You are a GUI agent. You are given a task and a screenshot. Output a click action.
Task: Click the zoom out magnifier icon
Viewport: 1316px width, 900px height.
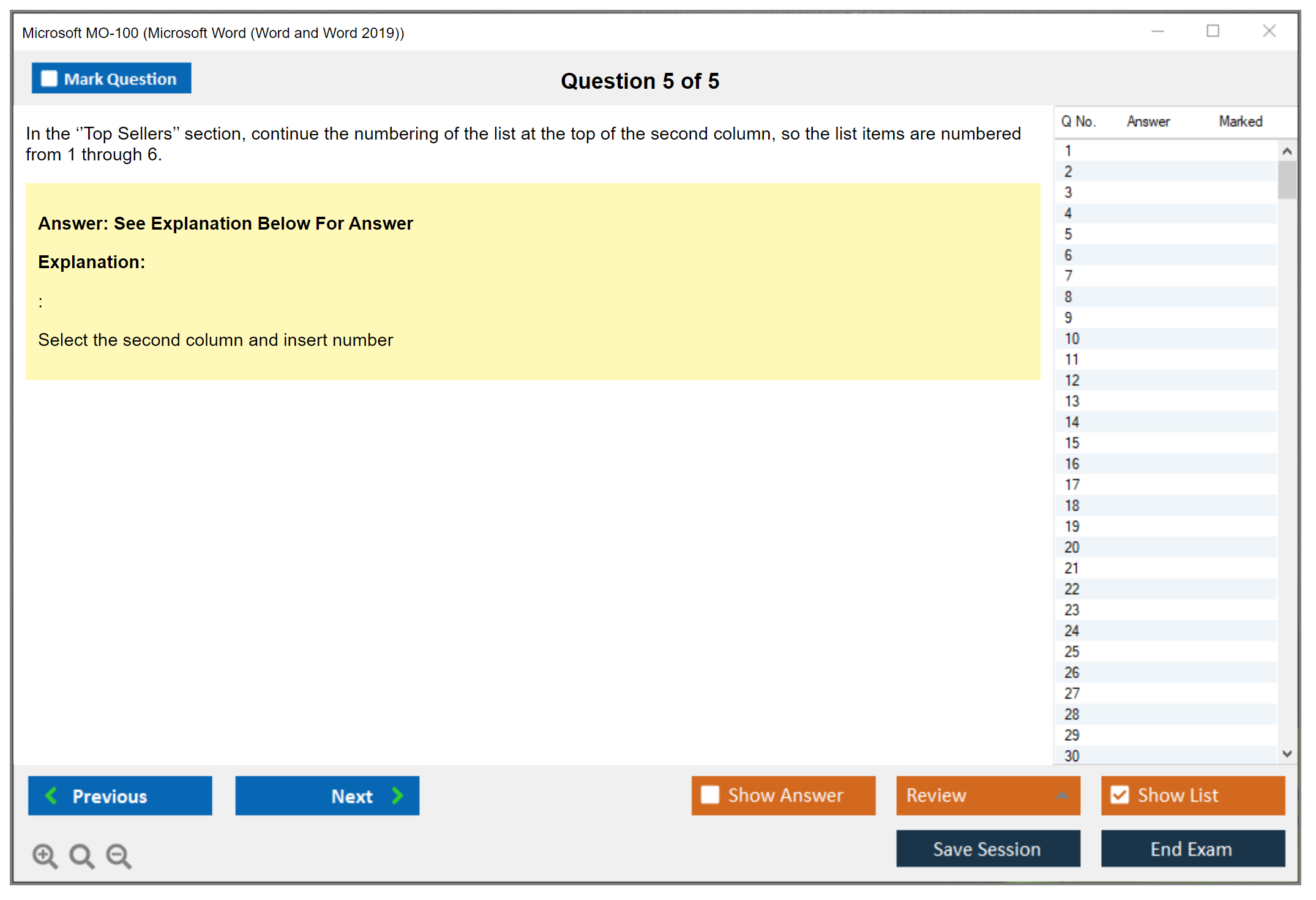coord(119,855)
